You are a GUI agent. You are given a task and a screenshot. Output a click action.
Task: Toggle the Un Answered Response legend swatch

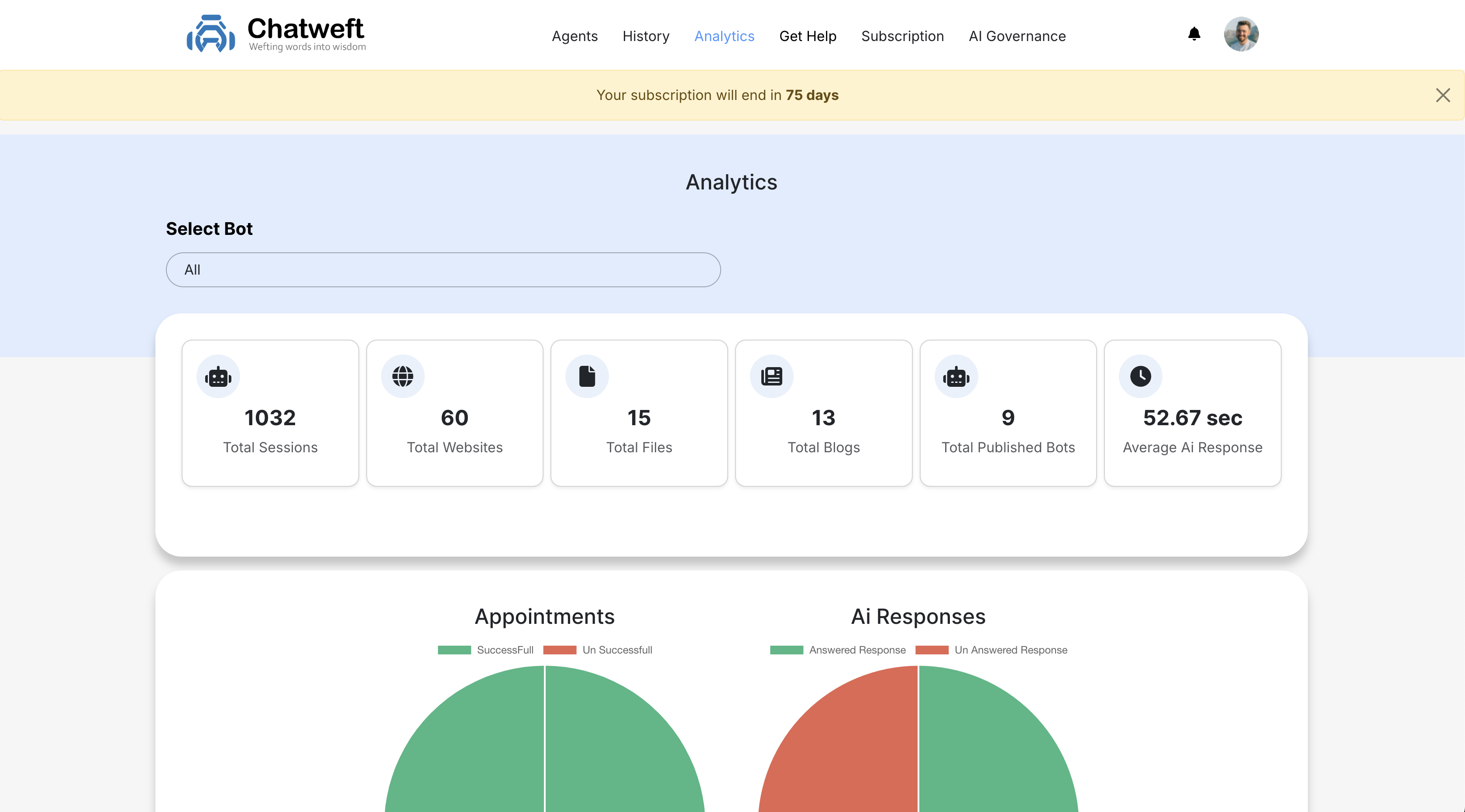pos(932,649)
